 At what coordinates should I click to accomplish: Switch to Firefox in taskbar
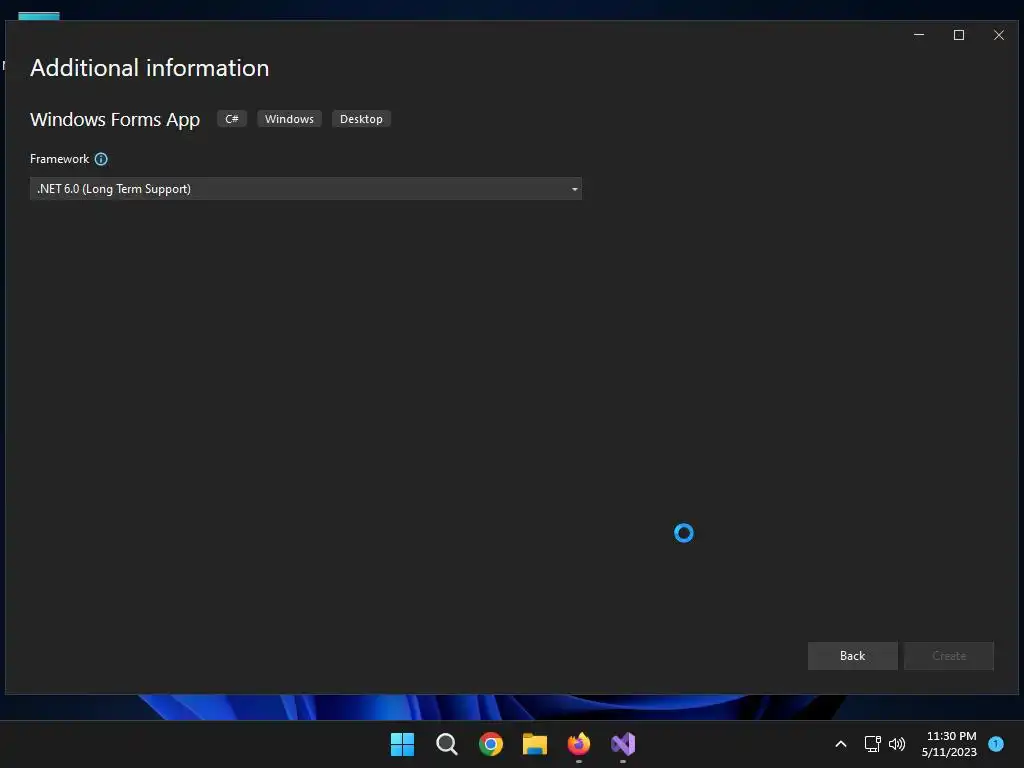[579, 744]
